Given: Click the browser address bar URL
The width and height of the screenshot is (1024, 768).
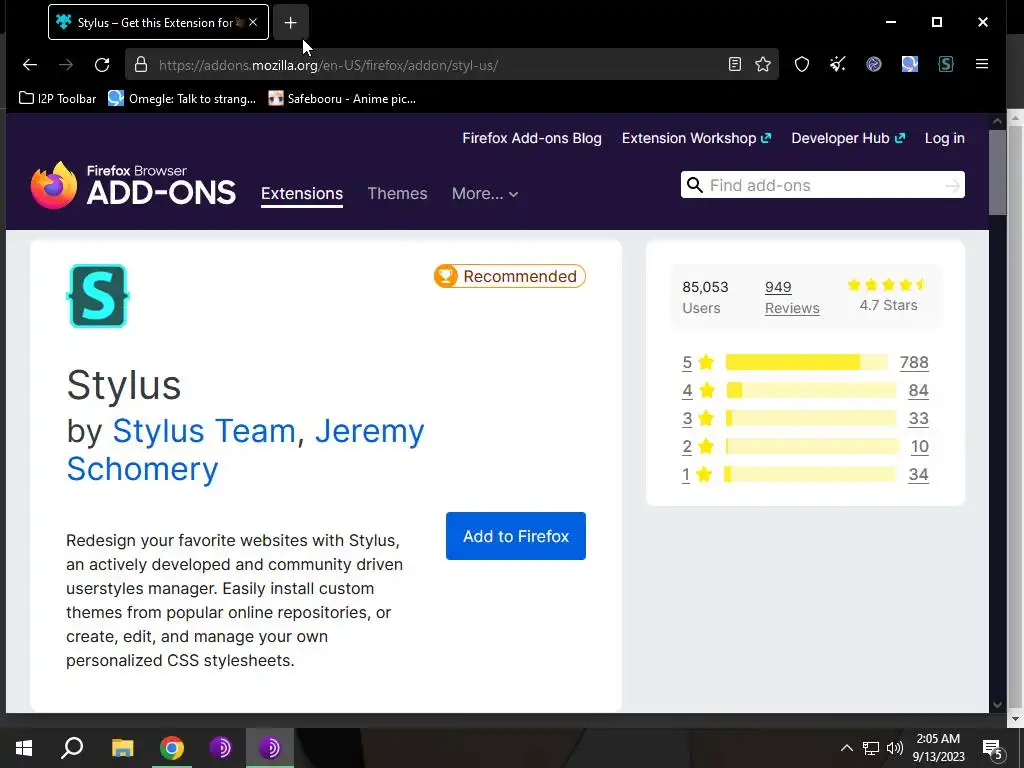Looking at the screenshot, I should (328, 65).
